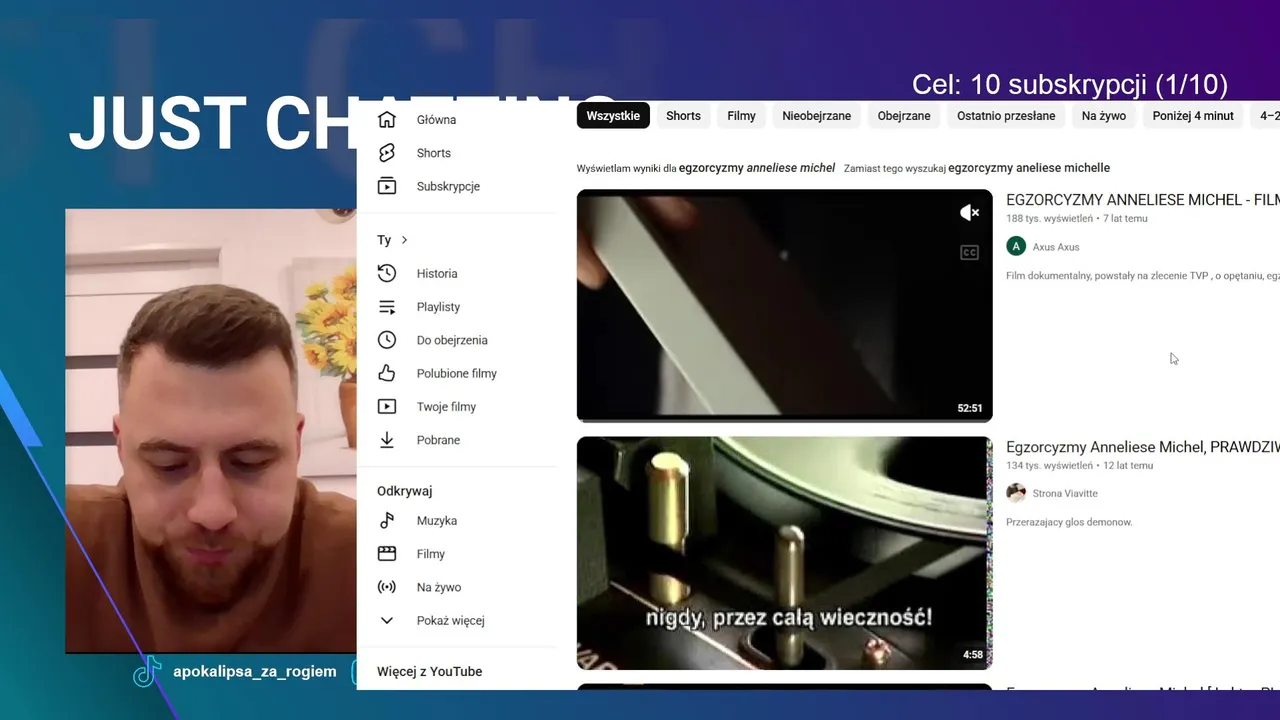Screen dimensions: 1280x720
Task: Open the Axus Axus channel name
Action: point(1056,247)
